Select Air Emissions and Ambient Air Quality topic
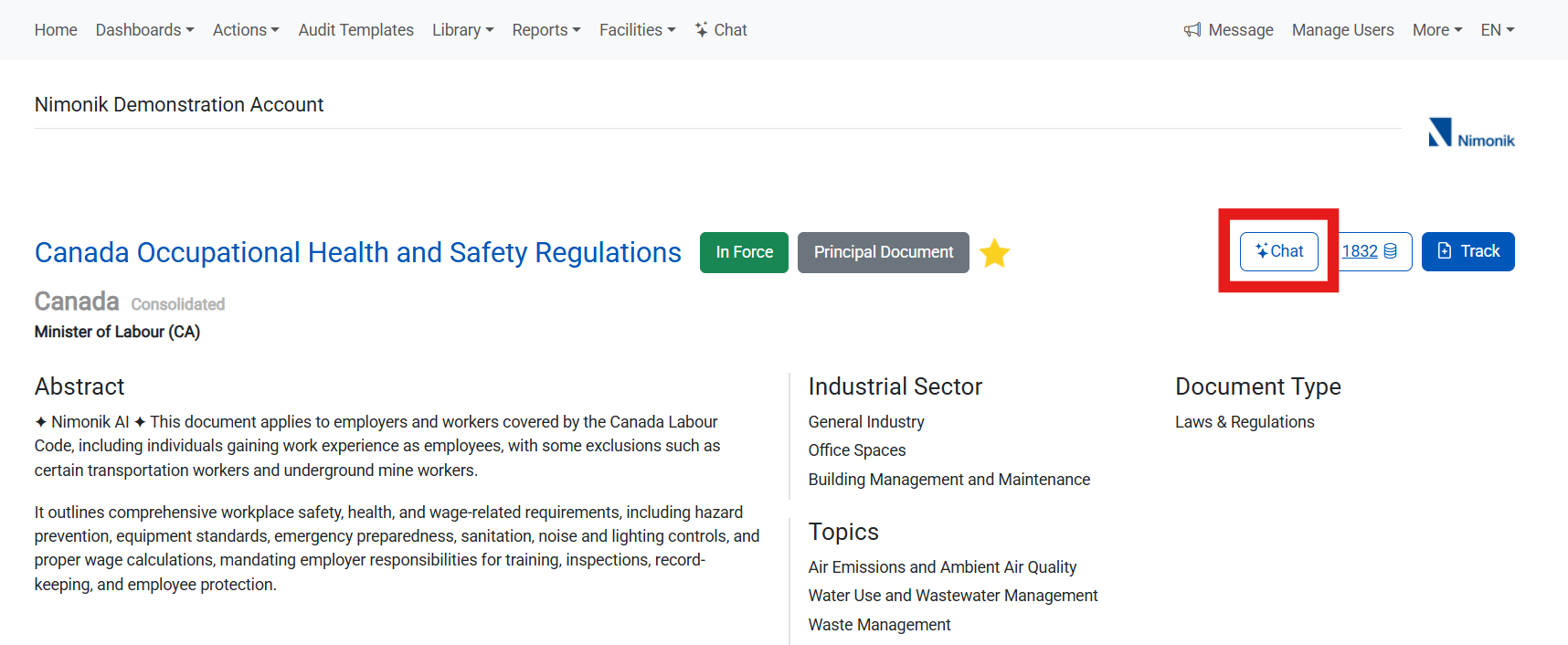 942,567
